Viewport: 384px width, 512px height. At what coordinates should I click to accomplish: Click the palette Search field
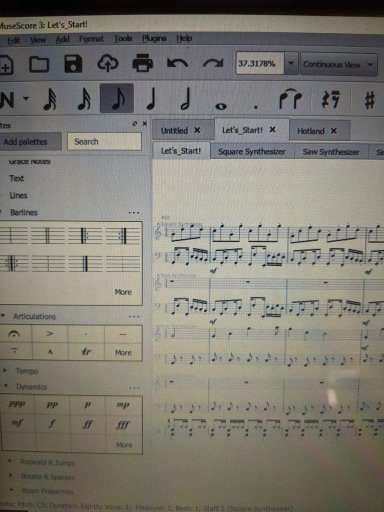pos(104,142)
